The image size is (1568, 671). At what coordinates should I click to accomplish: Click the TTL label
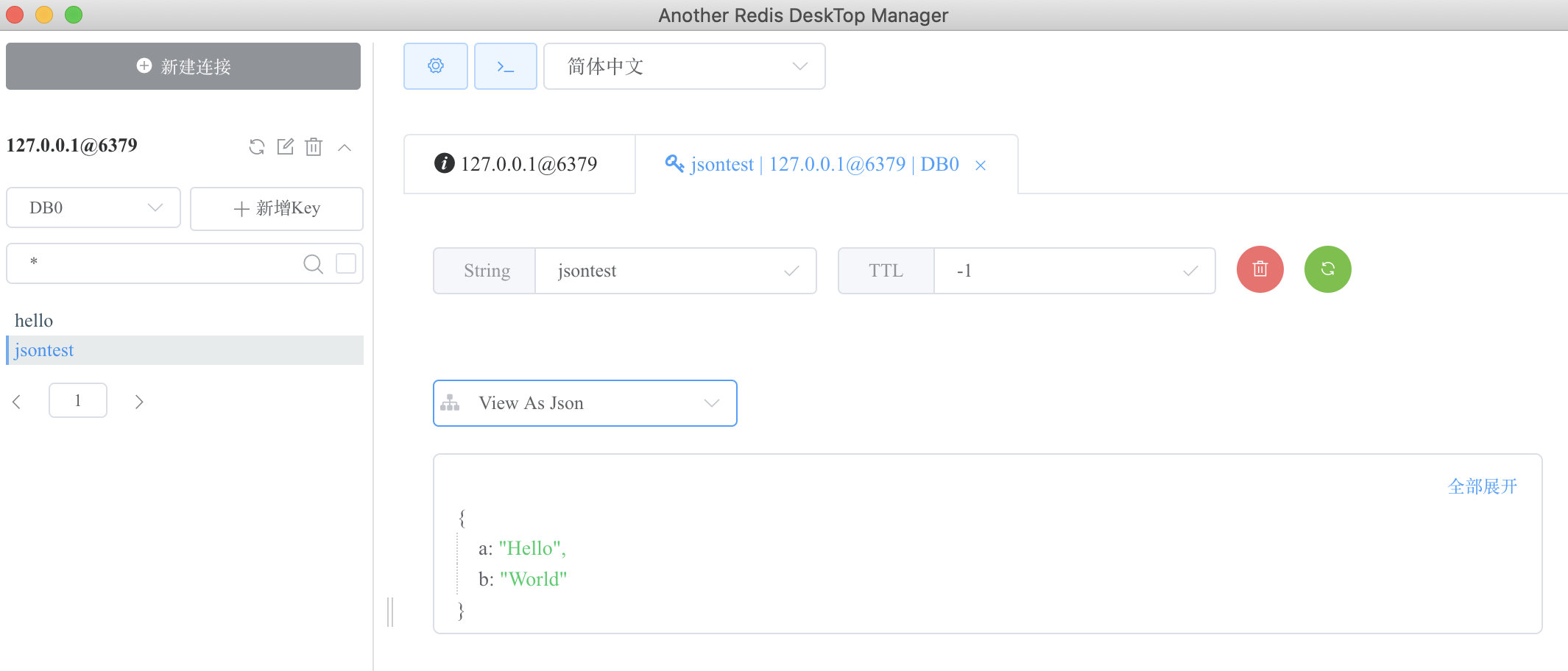coord(886,271)
